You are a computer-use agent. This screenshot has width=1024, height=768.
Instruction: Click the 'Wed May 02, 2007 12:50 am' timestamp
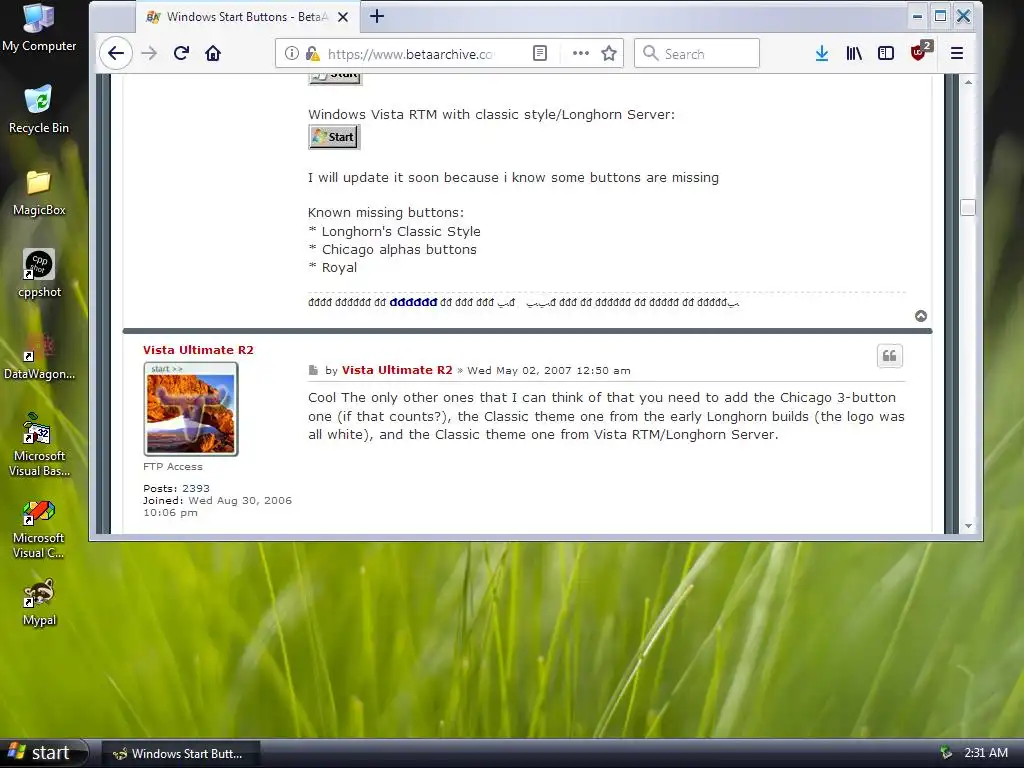(x=549, y=371)
